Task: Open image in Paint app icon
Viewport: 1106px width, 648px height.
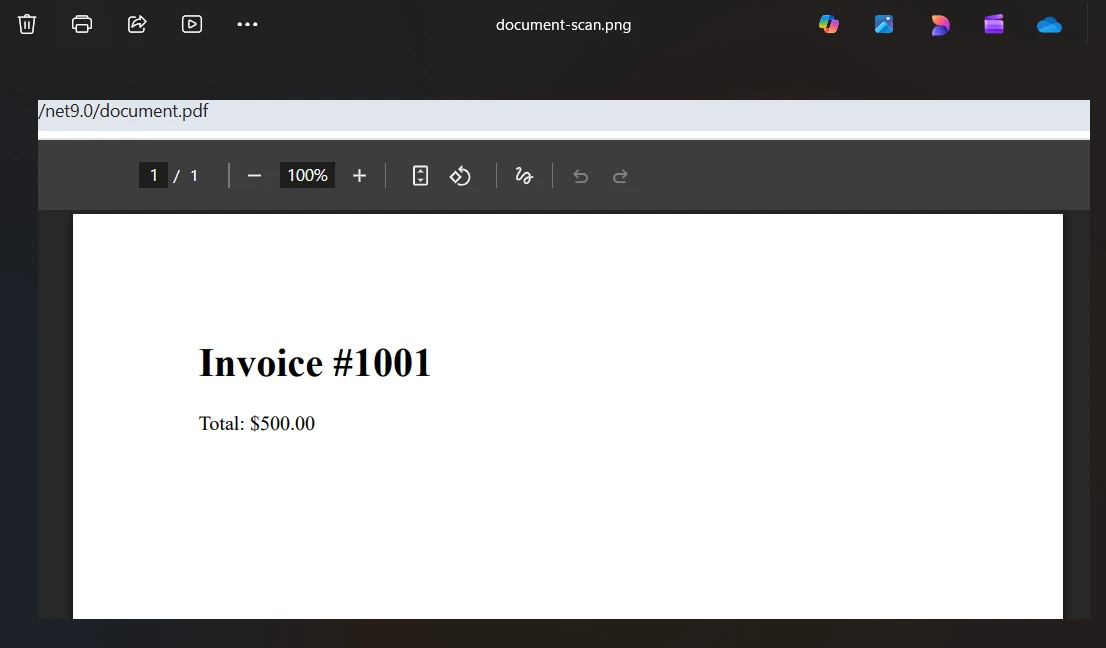Action: pos(884,24)
